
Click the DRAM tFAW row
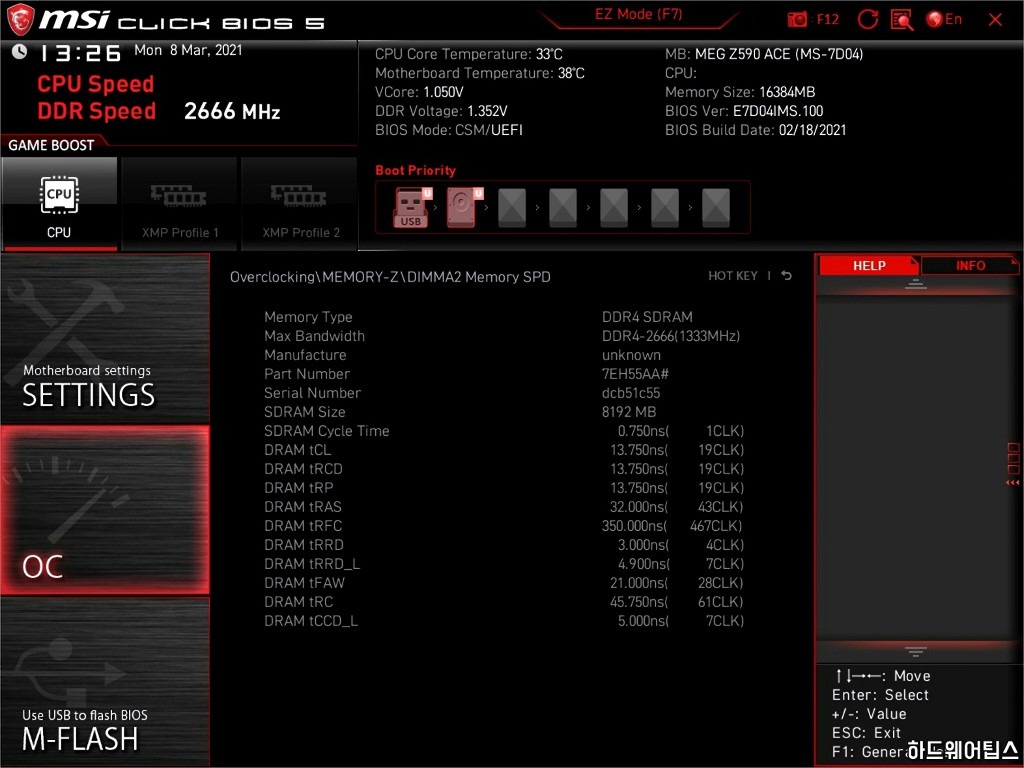(504, 582)
